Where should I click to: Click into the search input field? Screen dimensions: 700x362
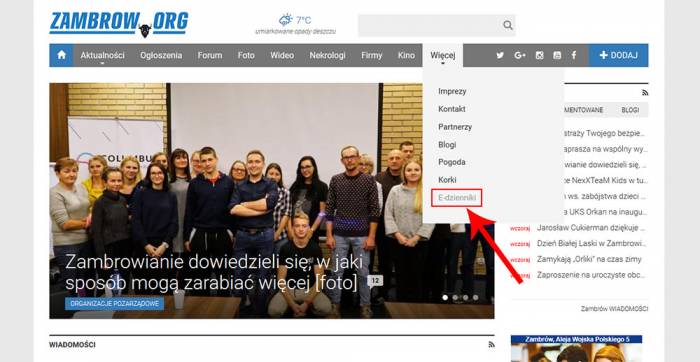(429, 25)
